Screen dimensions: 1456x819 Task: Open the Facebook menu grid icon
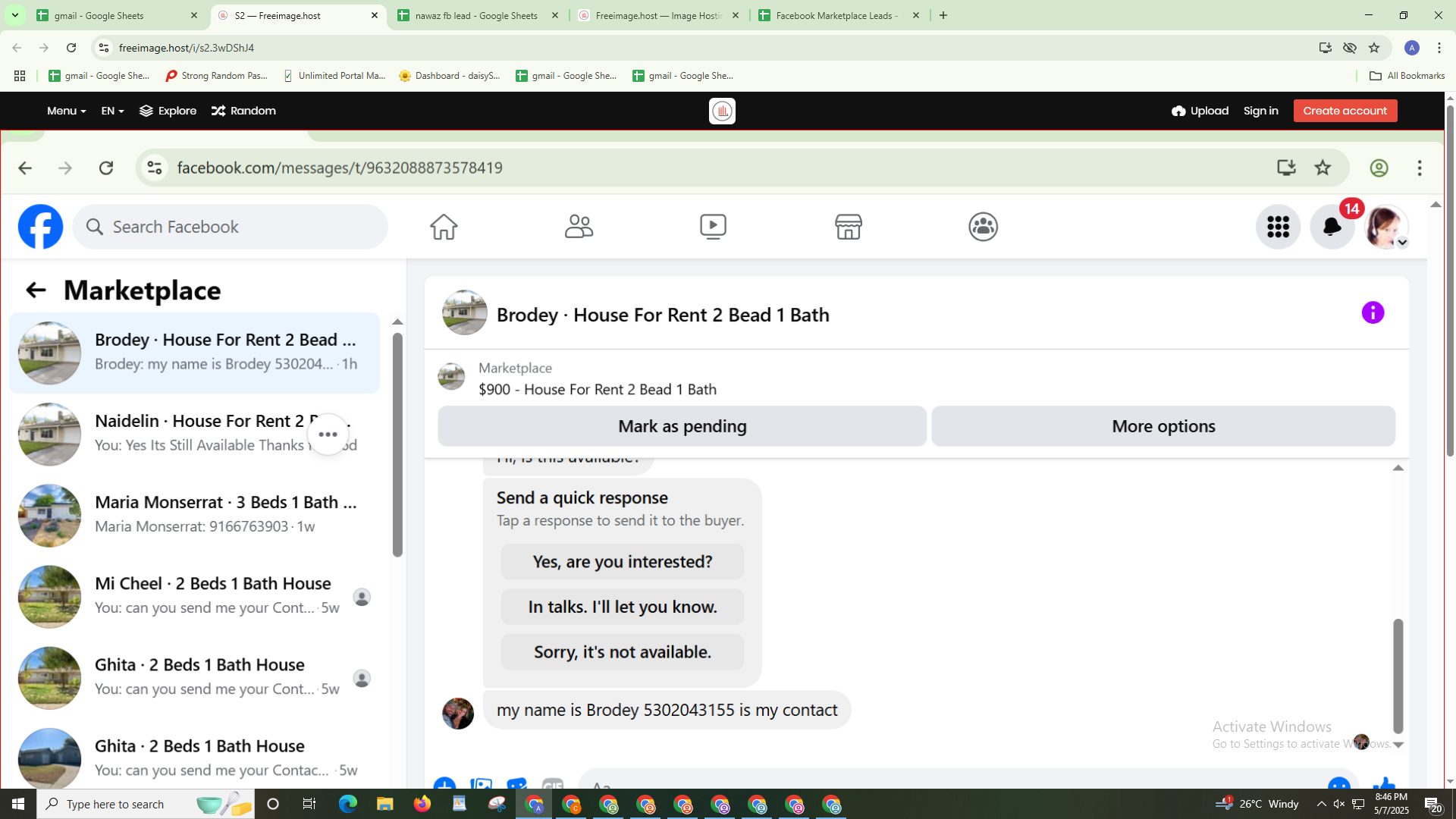[1278, 226]
